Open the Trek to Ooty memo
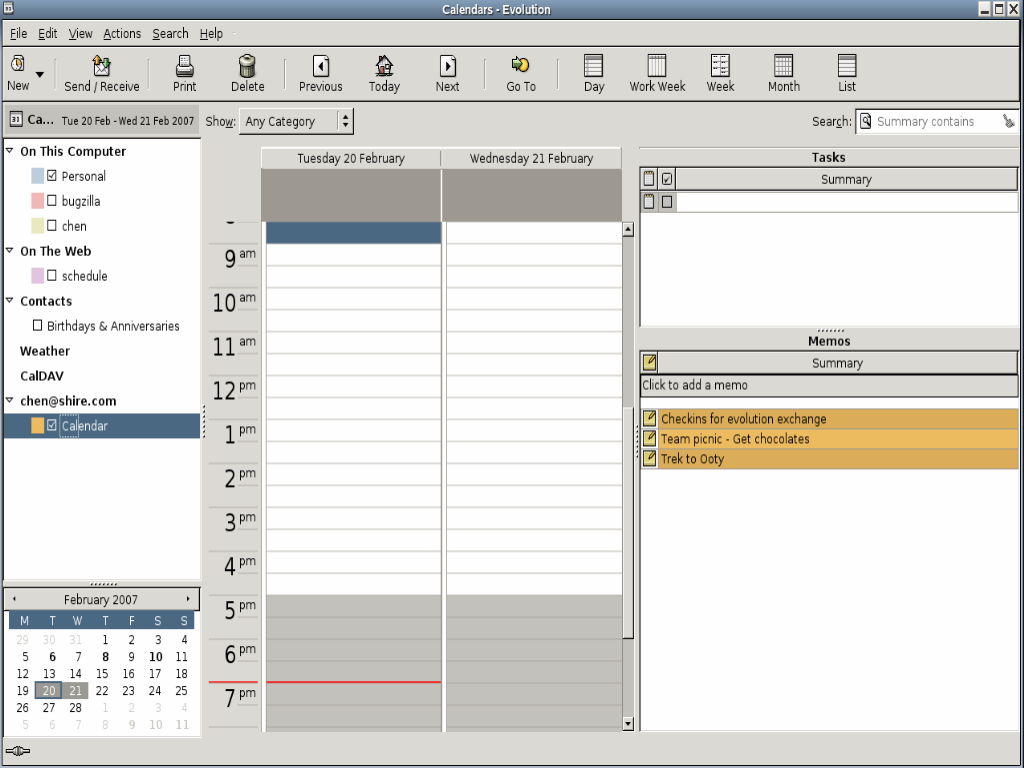1024x768 pixels. [692, 459]
